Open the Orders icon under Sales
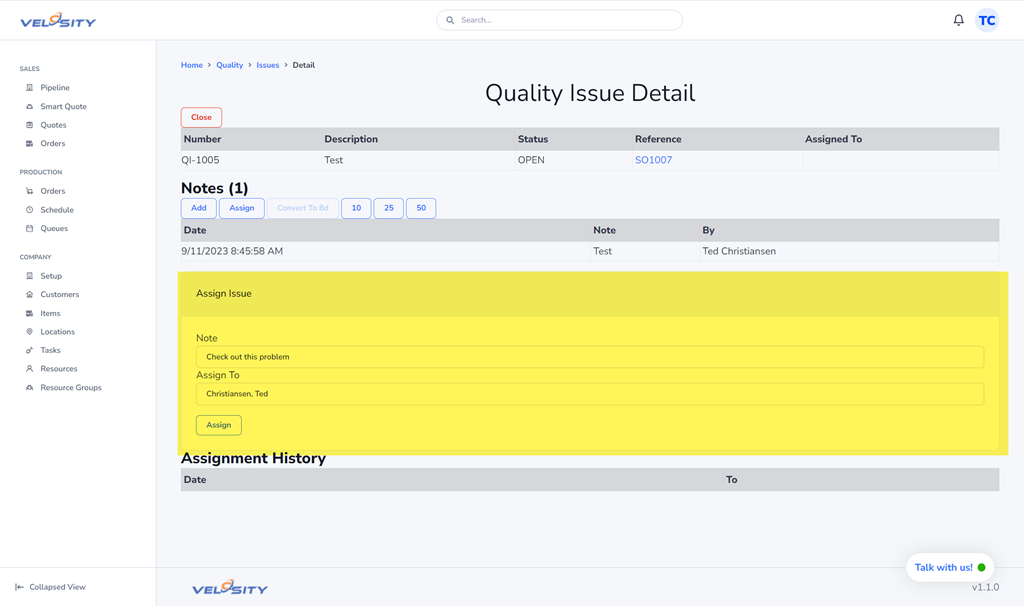The image size is (1024, 606). point(29,144)
